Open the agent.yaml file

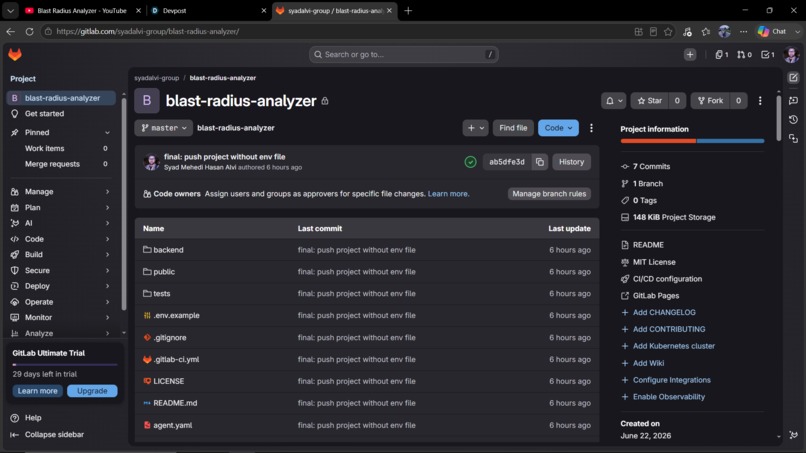pos(173,425)
